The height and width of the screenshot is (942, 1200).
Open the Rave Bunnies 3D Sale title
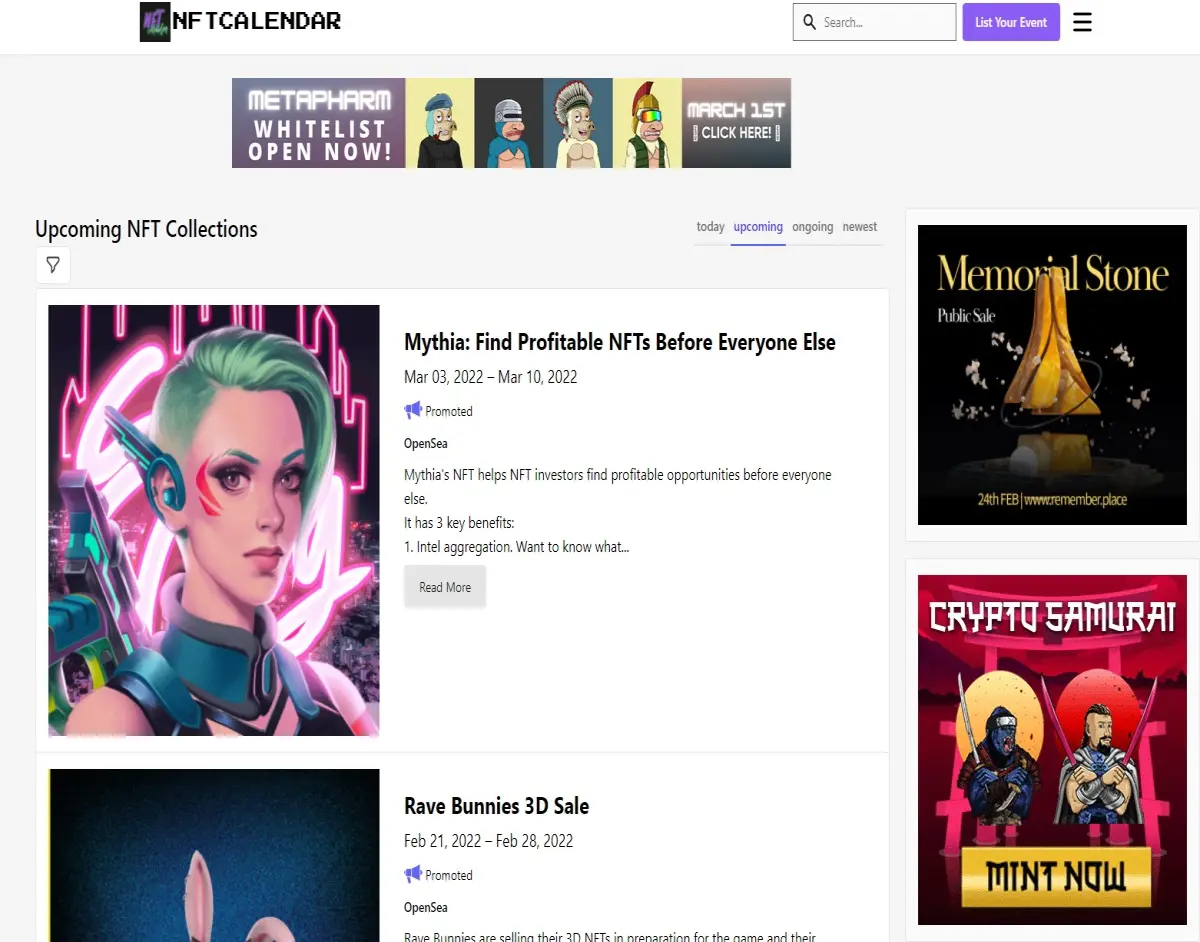tap(497, 806)
